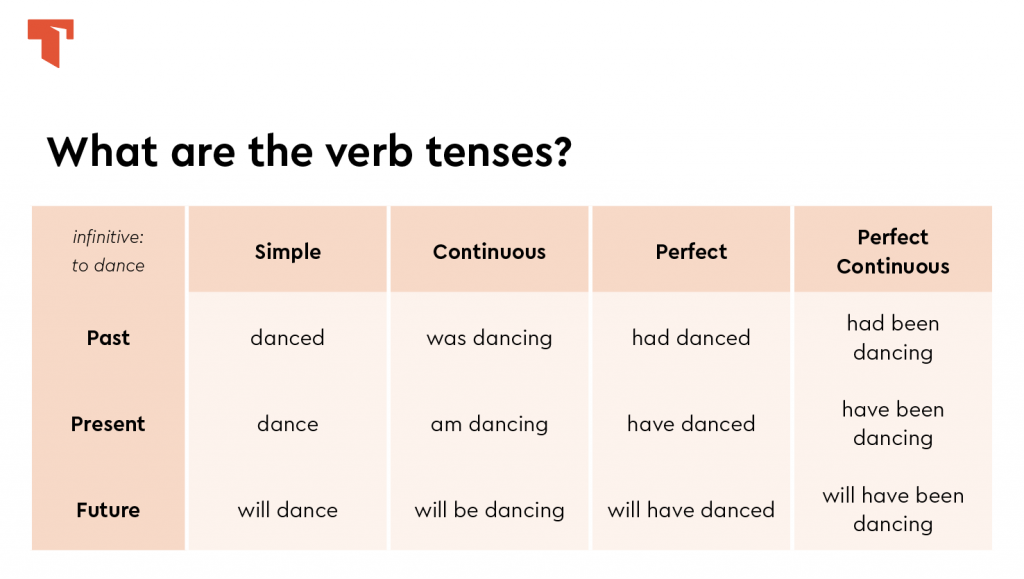Image resolution: width=1024 pixels, height=579 pixels.
Task: Select the 'Past' row label
Action: 108,338
